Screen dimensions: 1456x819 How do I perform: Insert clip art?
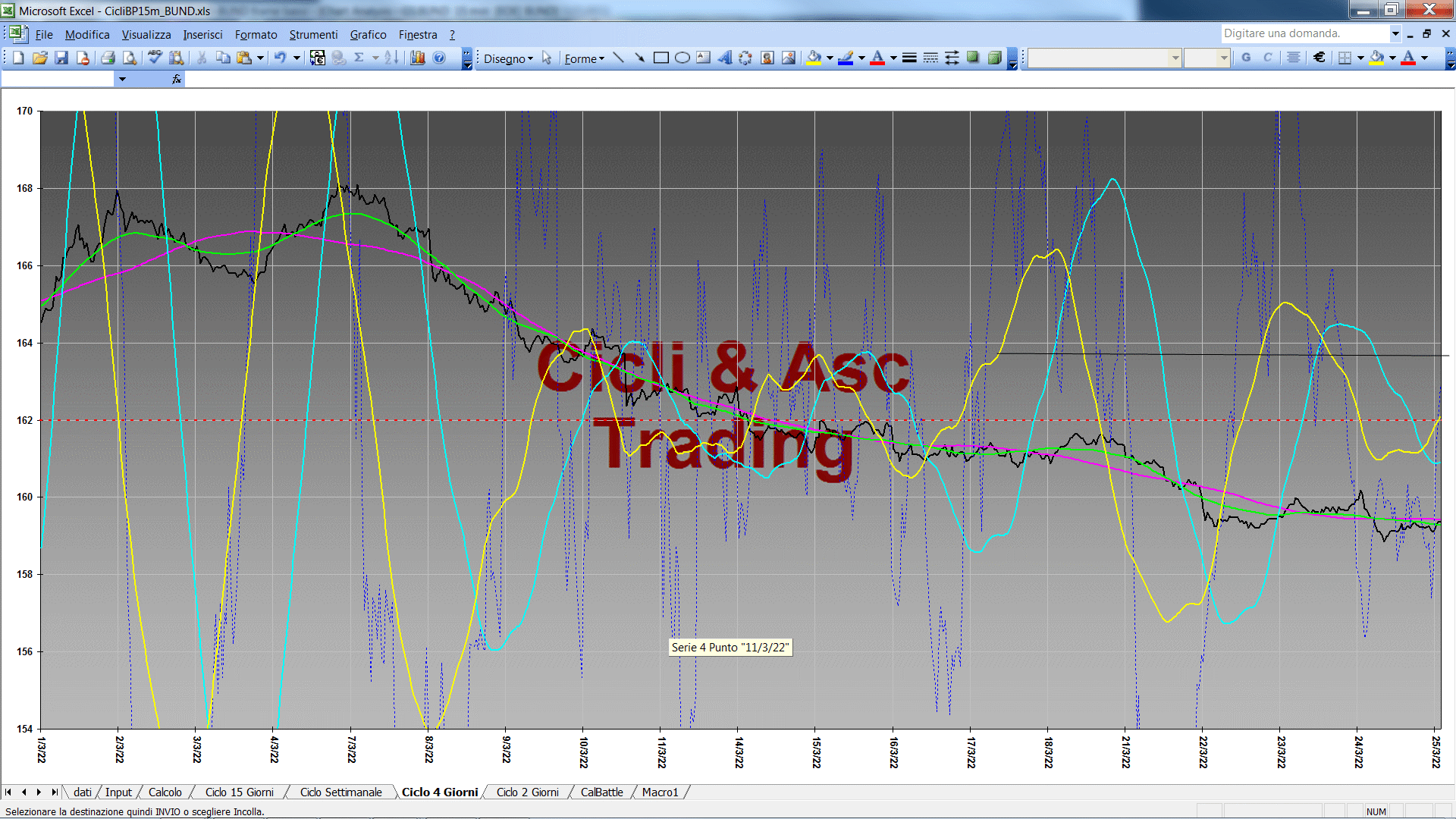click(x=767, y=58)
